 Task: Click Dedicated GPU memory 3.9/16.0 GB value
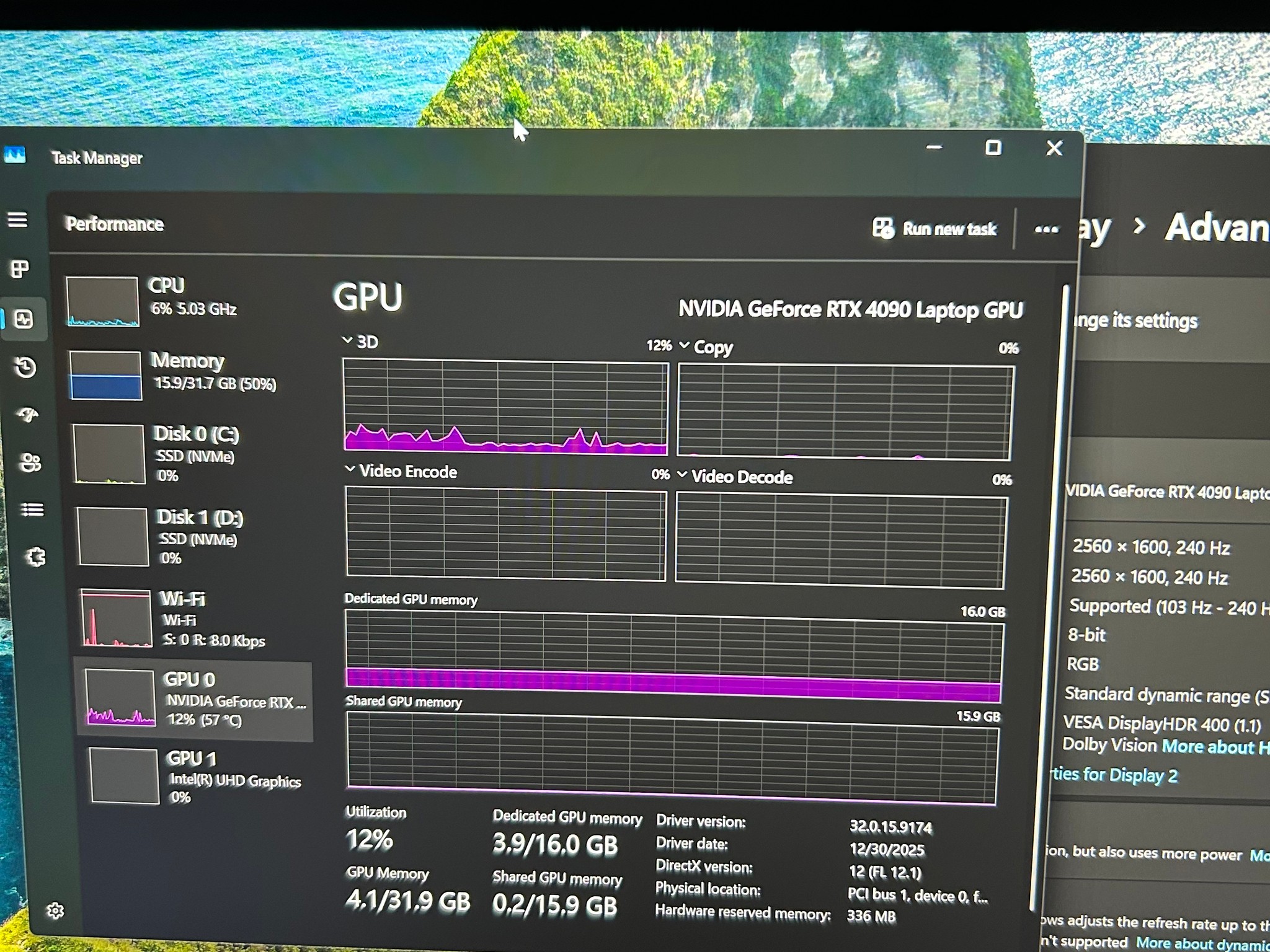(555, 844)
